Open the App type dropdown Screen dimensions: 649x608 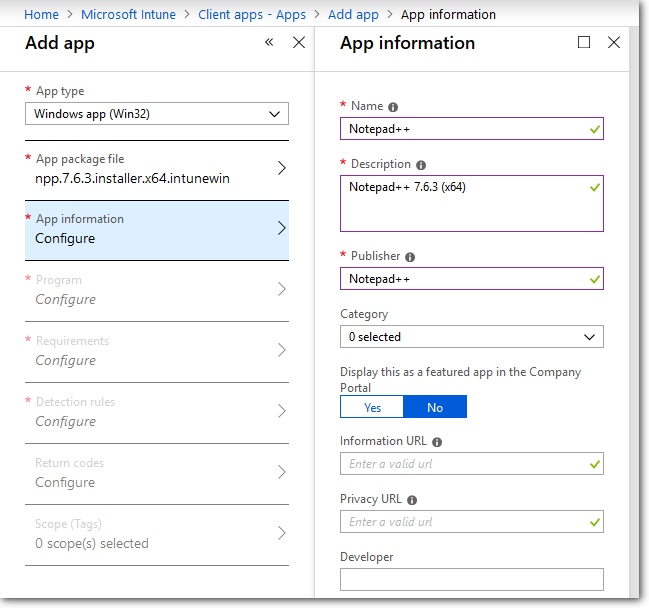(x=157, y=114)
